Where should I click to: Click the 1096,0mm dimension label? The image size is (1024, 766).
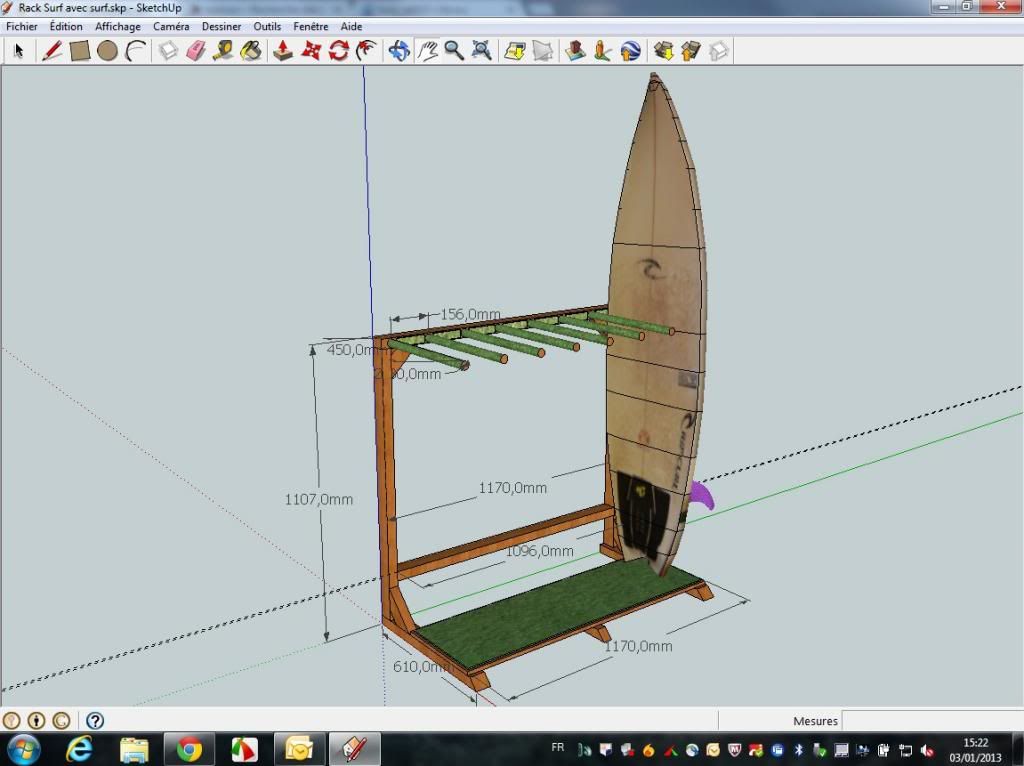539,551
